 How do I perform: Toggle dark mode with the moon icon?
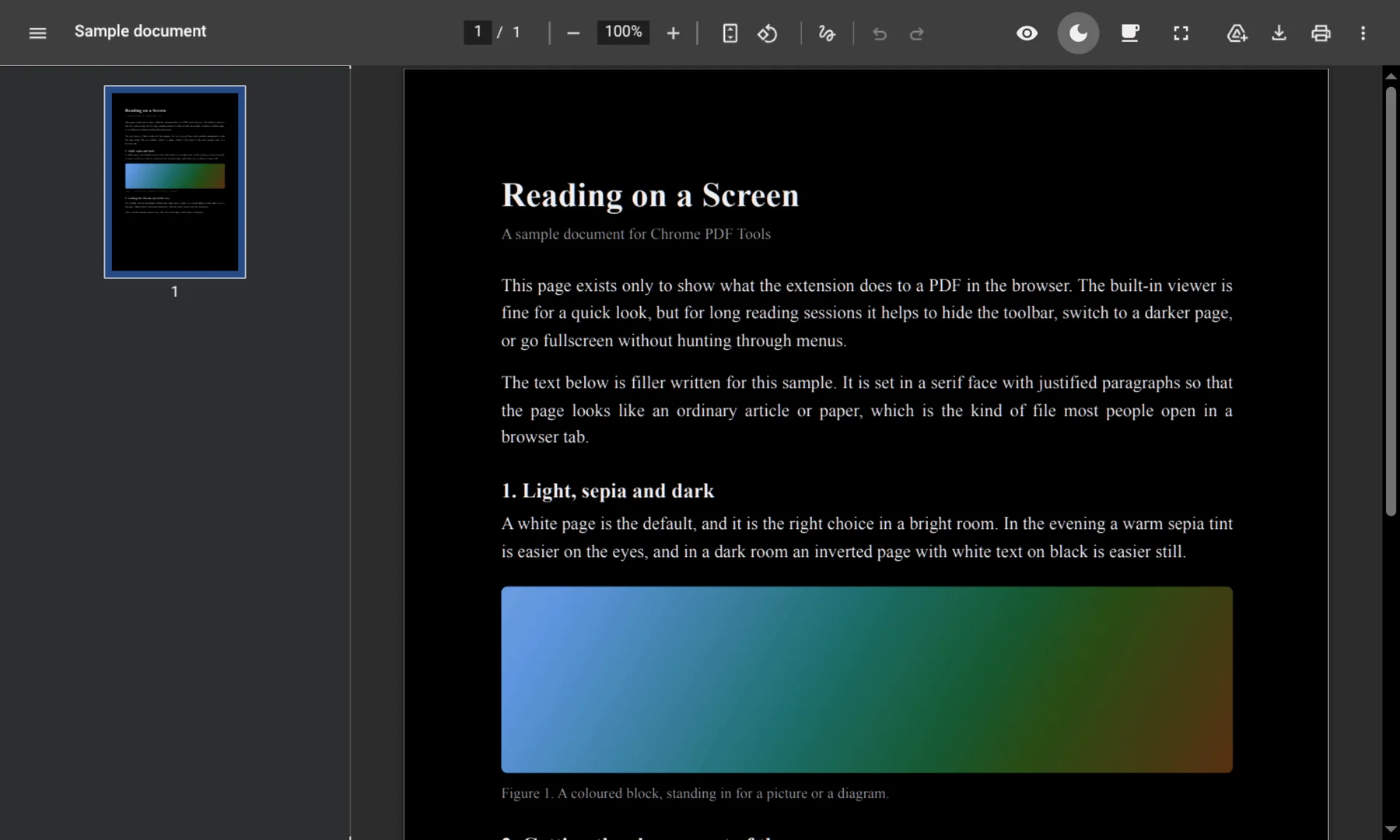pyautogui.click(x=1078, y=33)
